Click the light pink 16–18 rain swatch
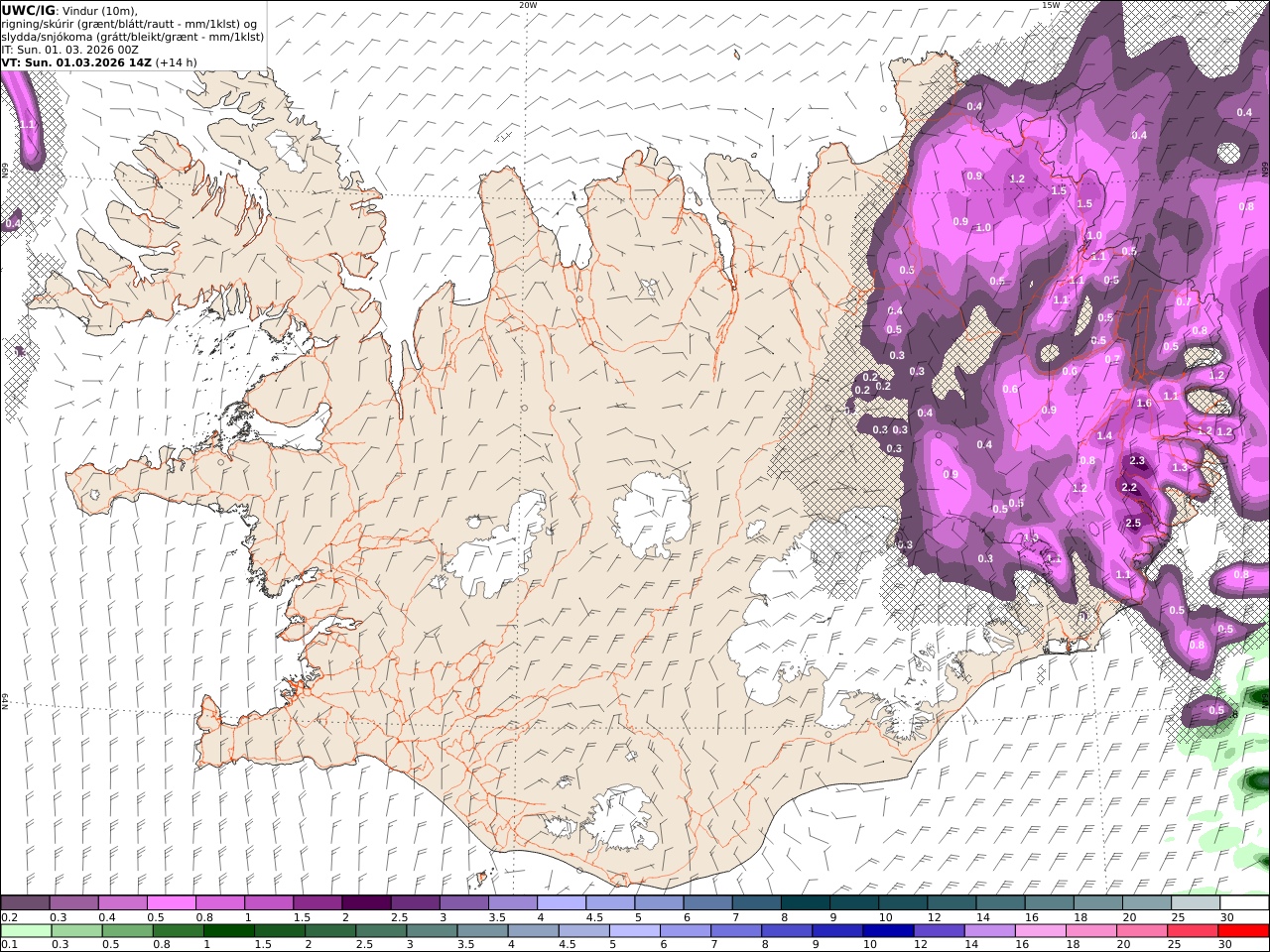This screenshot has width=1270, height=952. tap(1040, 931)
